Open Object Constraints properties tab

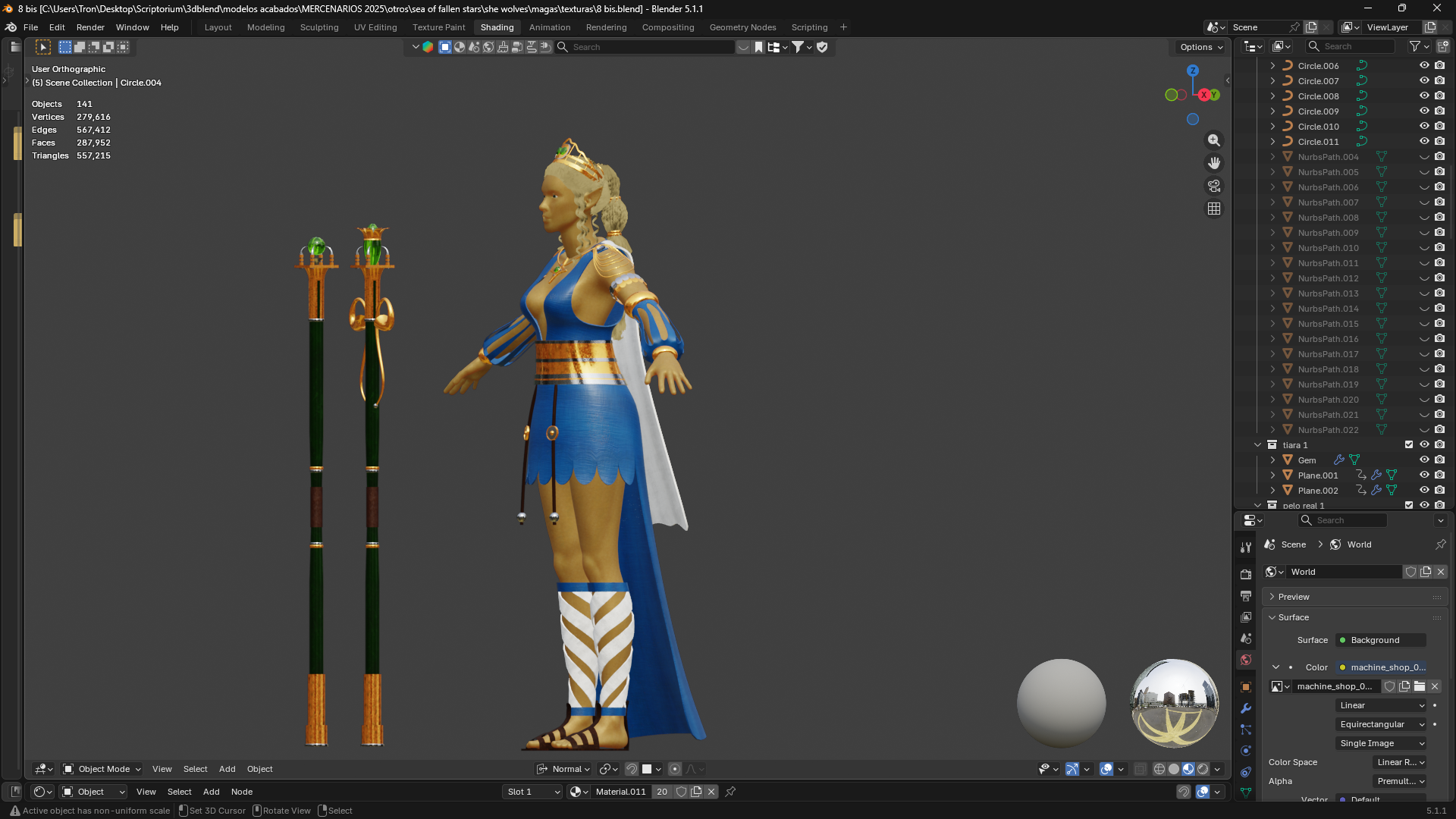click(x=1246, y=772)
